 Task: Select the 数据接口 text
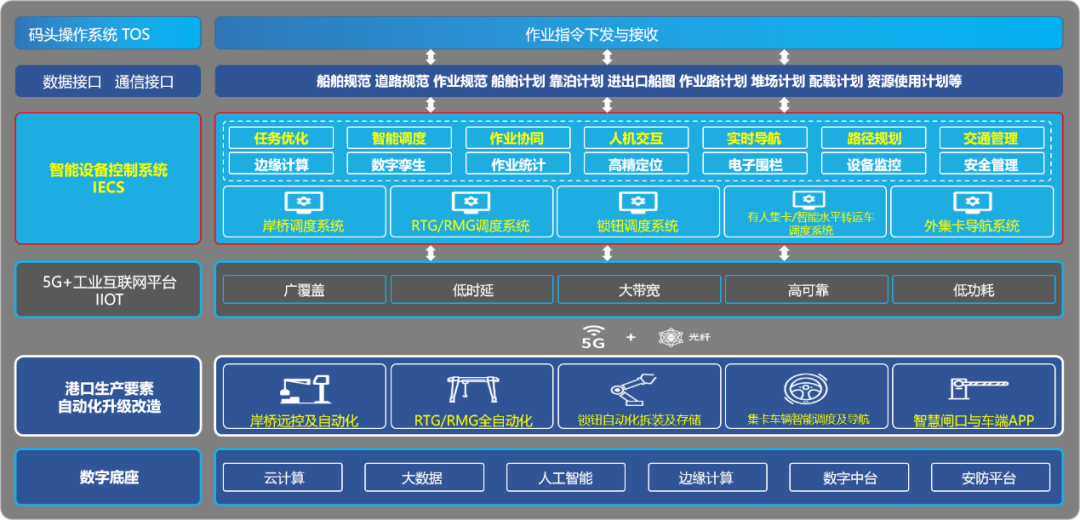click(x=72, y=83)
